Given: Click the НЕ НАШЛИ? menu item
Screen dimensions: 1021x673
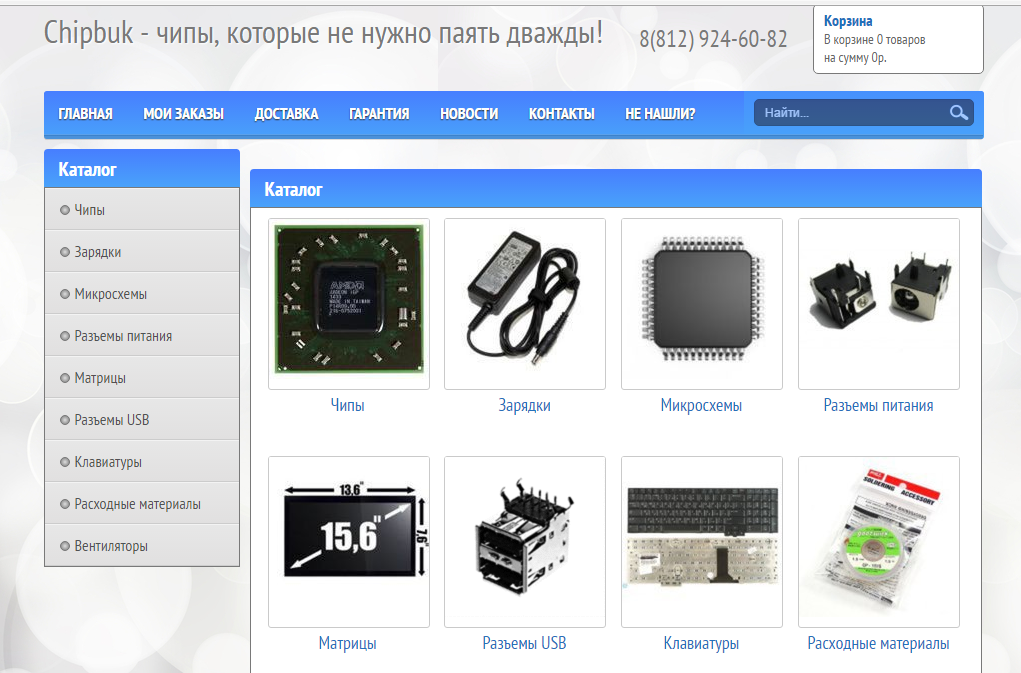Looking at the screenshot, I should (658, 113).
